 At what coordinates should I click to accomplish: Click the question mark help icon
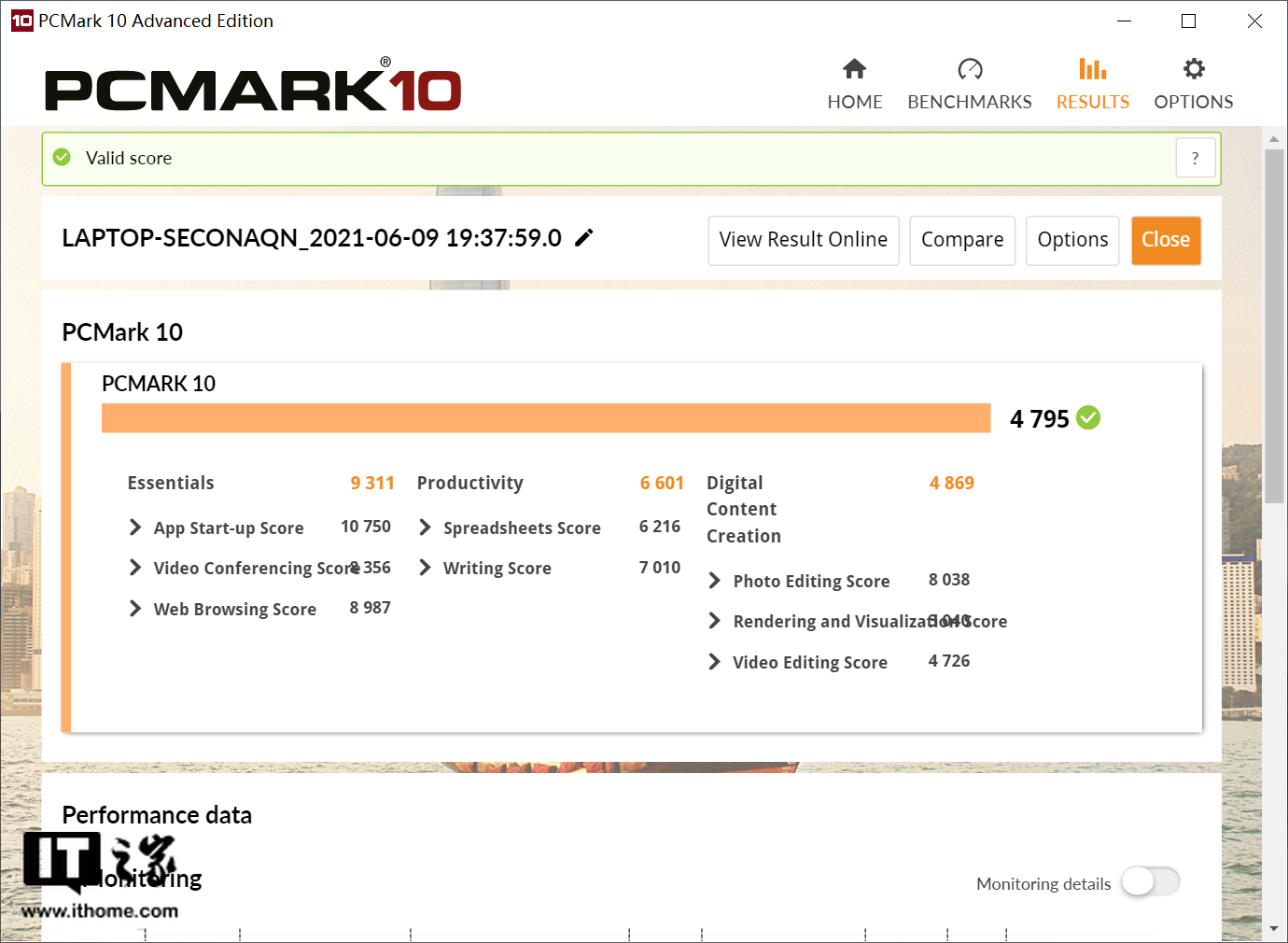pyautogui.click(x=1195, y=159)
